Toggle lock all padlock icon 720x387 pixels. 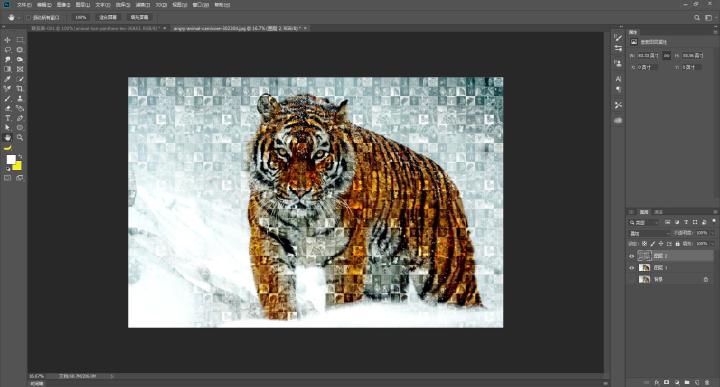click(677, 244)
